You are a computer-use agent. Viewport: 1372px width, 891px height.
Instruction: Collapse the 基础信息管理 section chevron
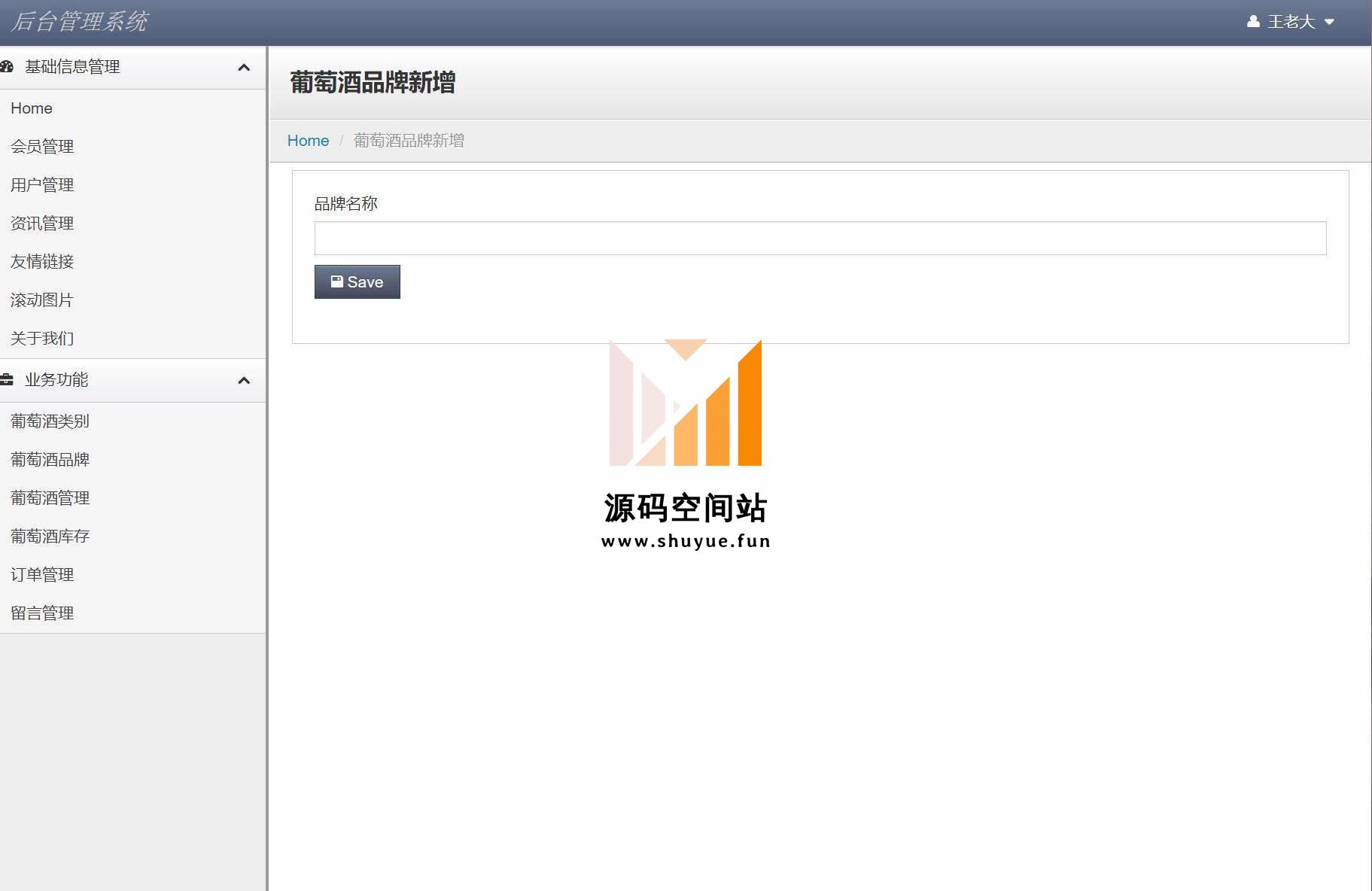pyautogui.click(x=244, y=67)
